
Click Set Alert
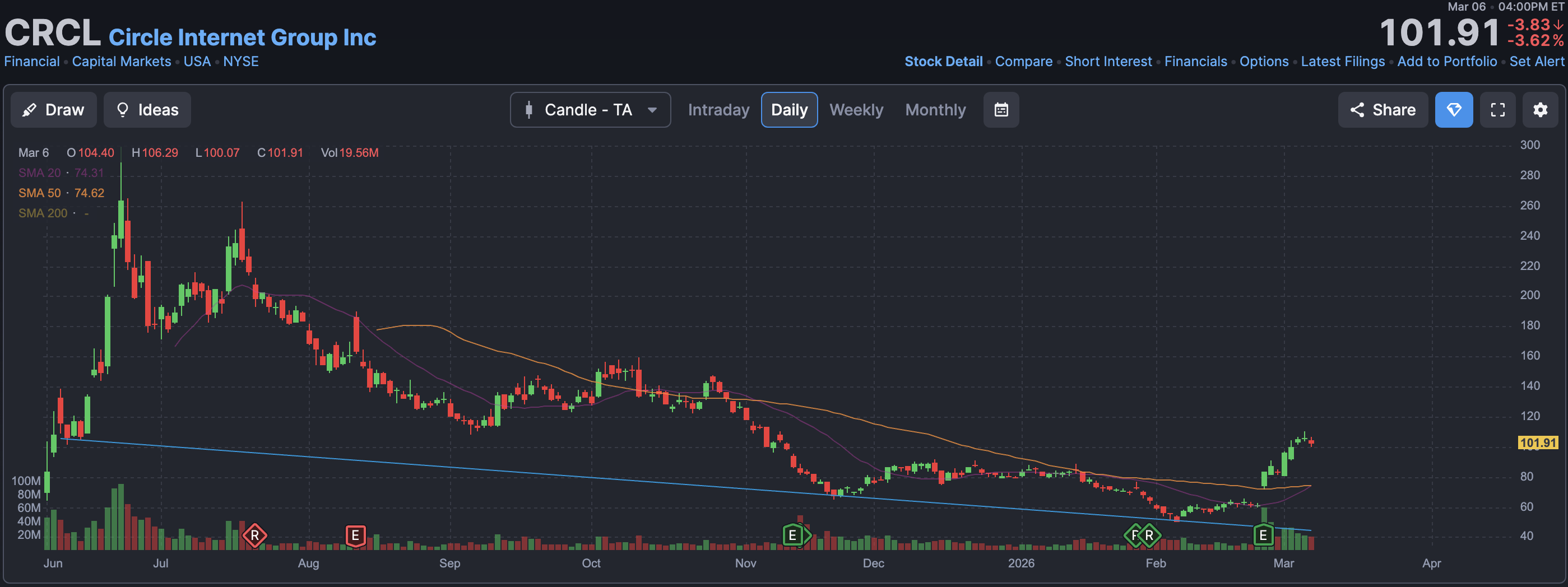1537,62
